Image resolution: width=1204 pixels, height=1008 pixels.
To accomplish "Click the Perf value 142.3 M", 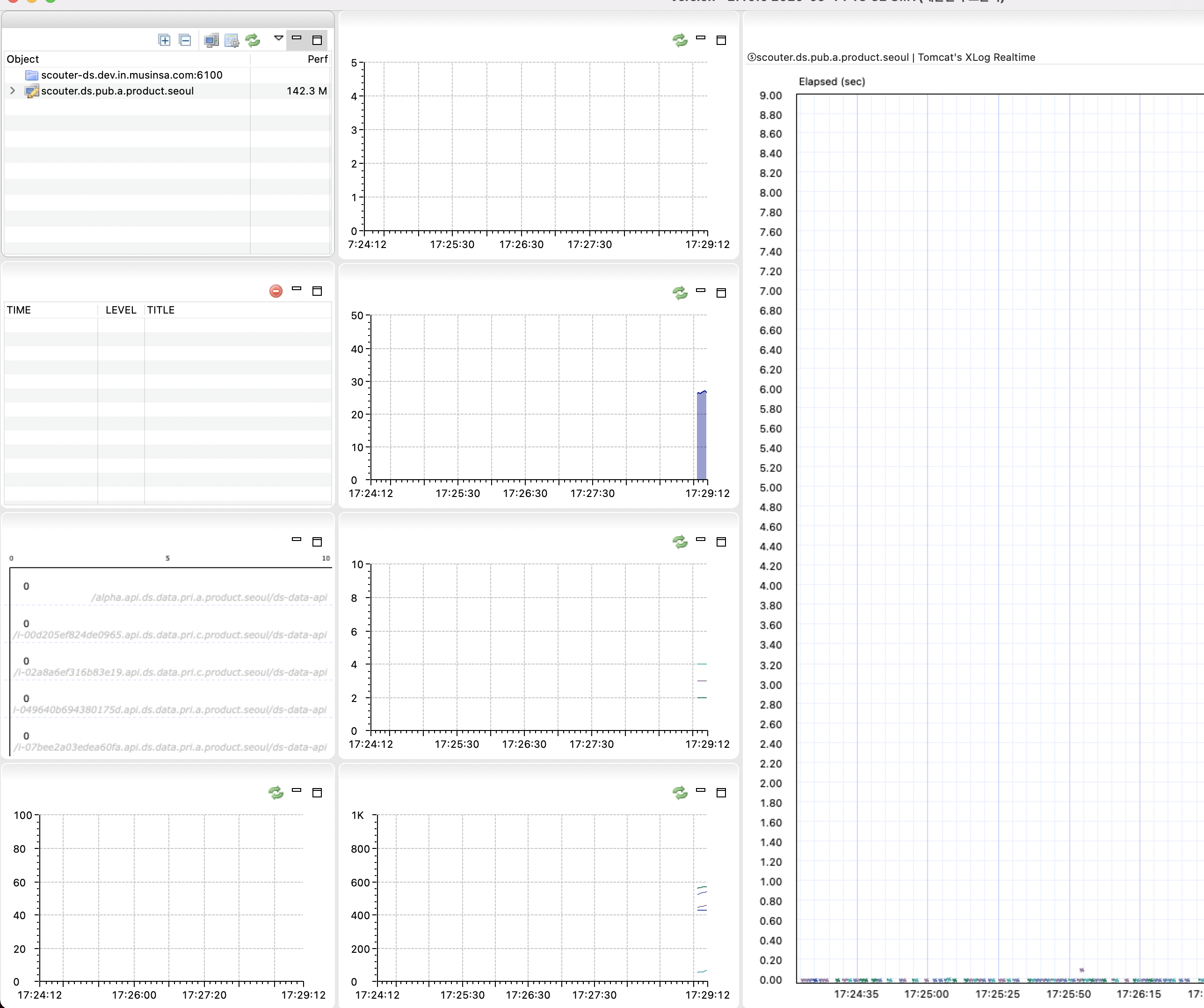I will [306, 91].
